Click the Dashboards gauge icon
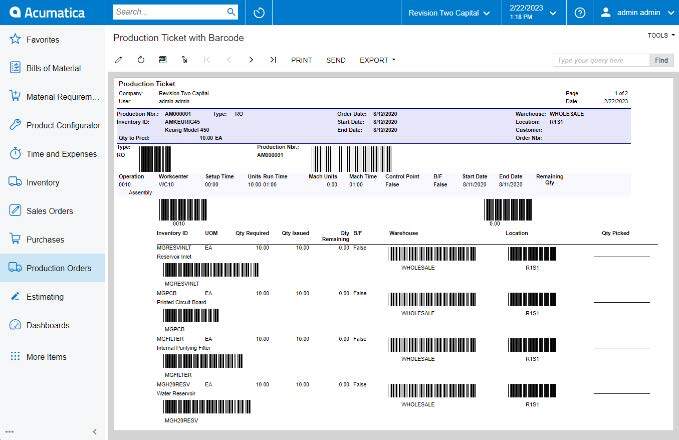The image size is (679, 440). [x=15, y=324]
